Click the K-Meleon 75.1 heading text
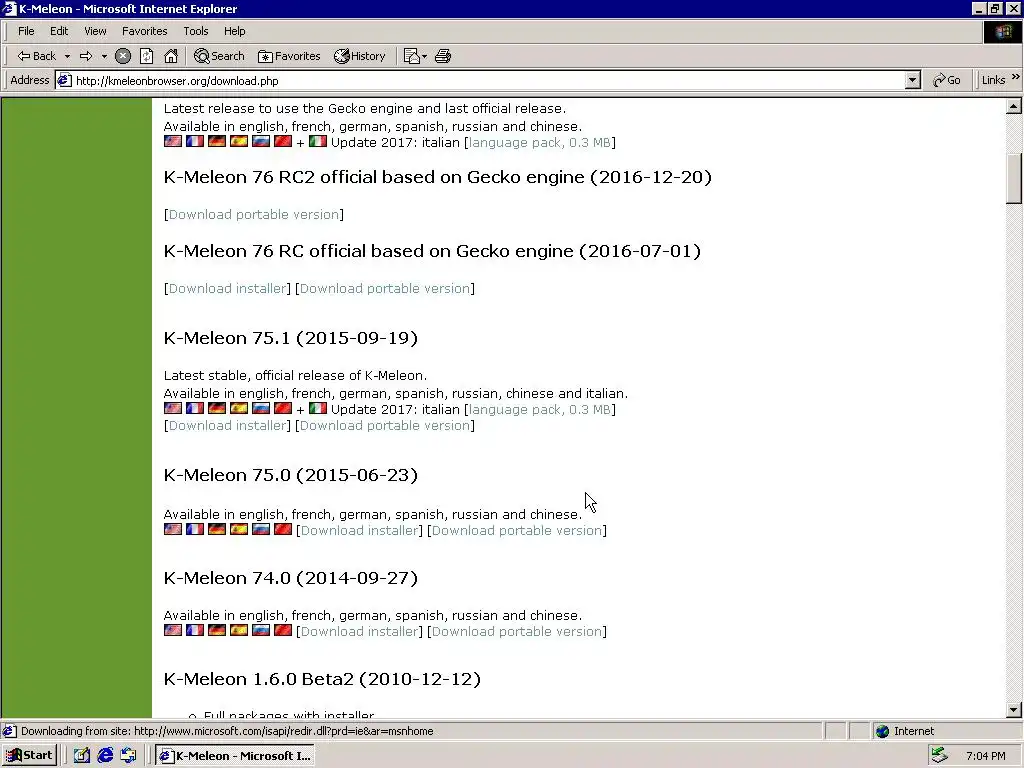Screen dimensions: 1024x768 (291, 338)
